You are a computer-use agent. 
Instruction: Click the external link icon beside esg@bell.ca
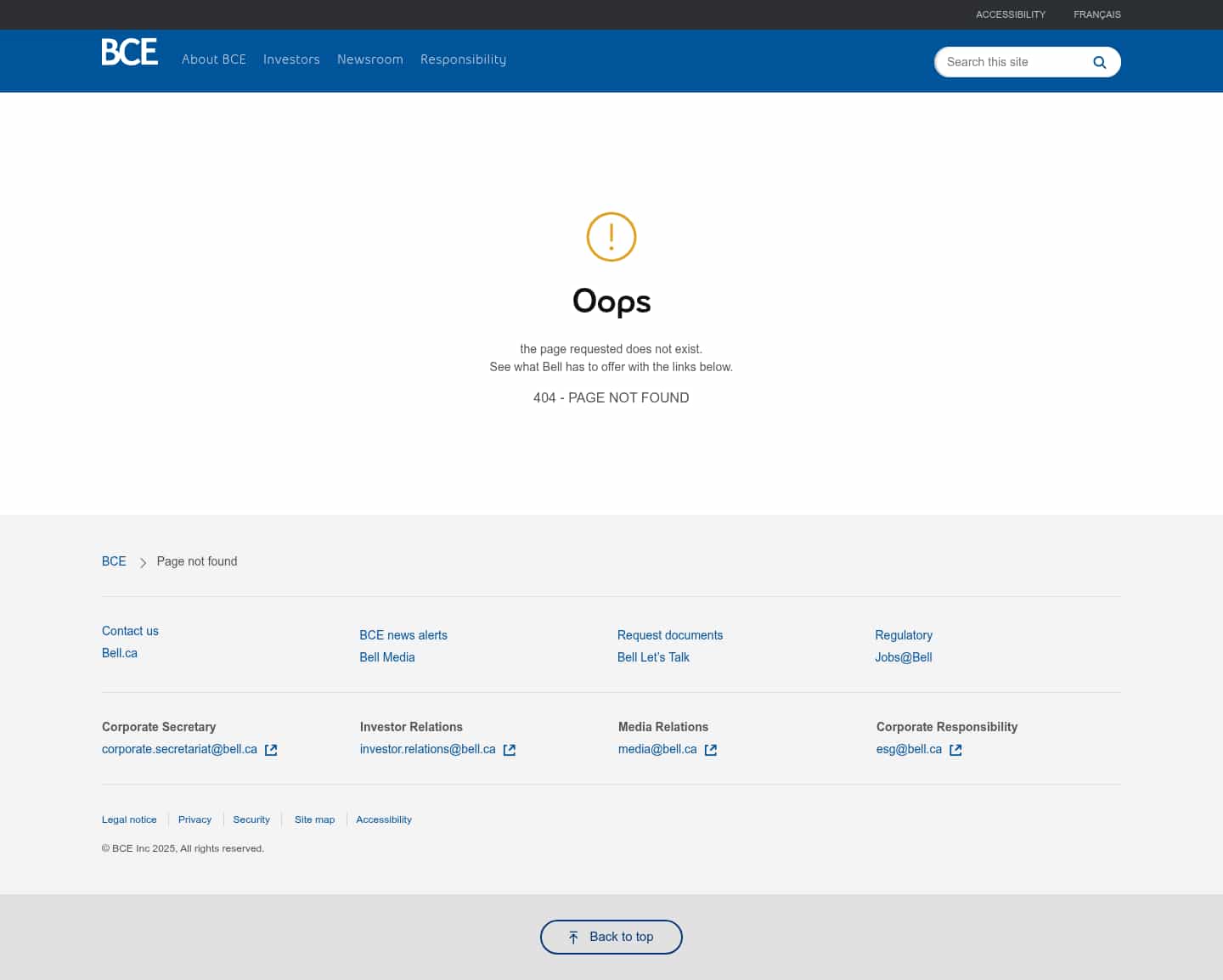tap(955, 750)
